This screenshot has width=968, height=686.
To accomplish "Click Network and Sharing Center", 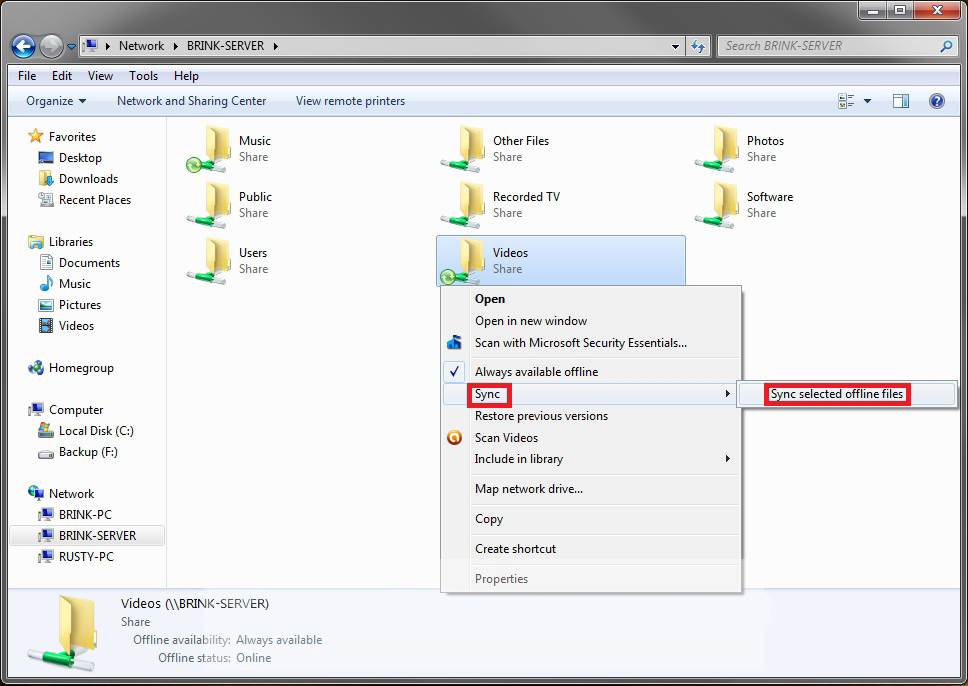I will [x=191, y=101].
